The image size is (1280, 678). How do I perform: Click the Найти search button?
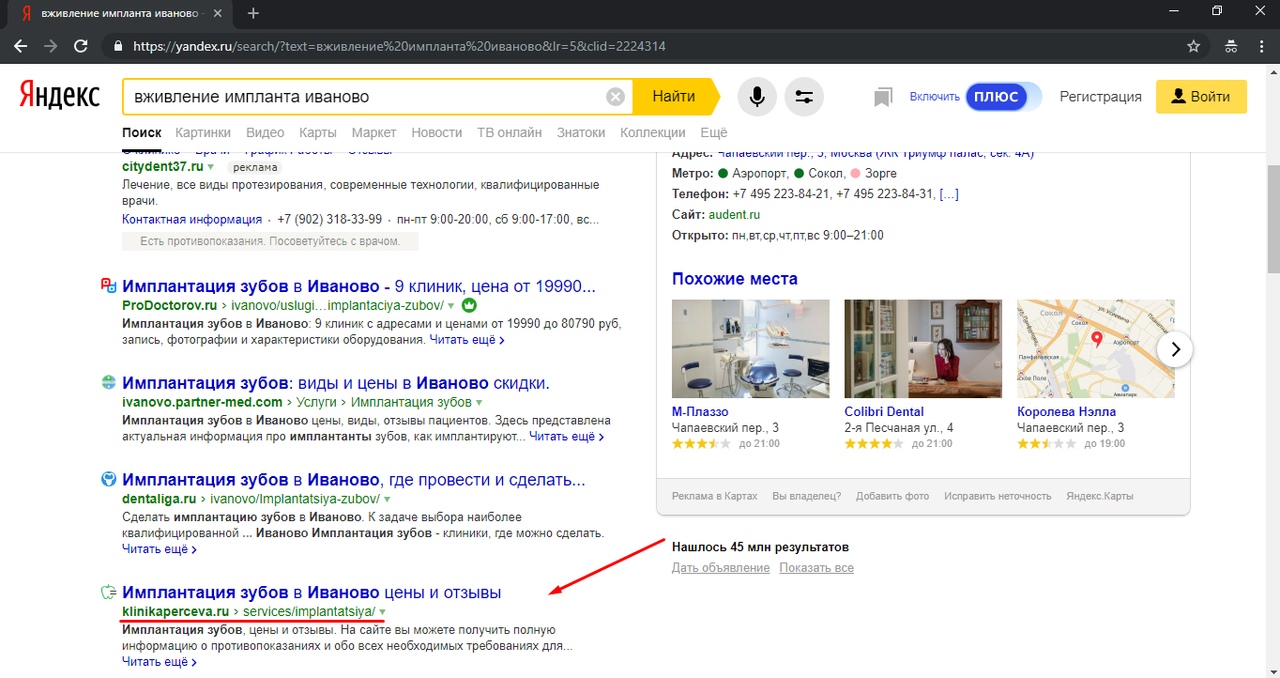click(674, 97)
